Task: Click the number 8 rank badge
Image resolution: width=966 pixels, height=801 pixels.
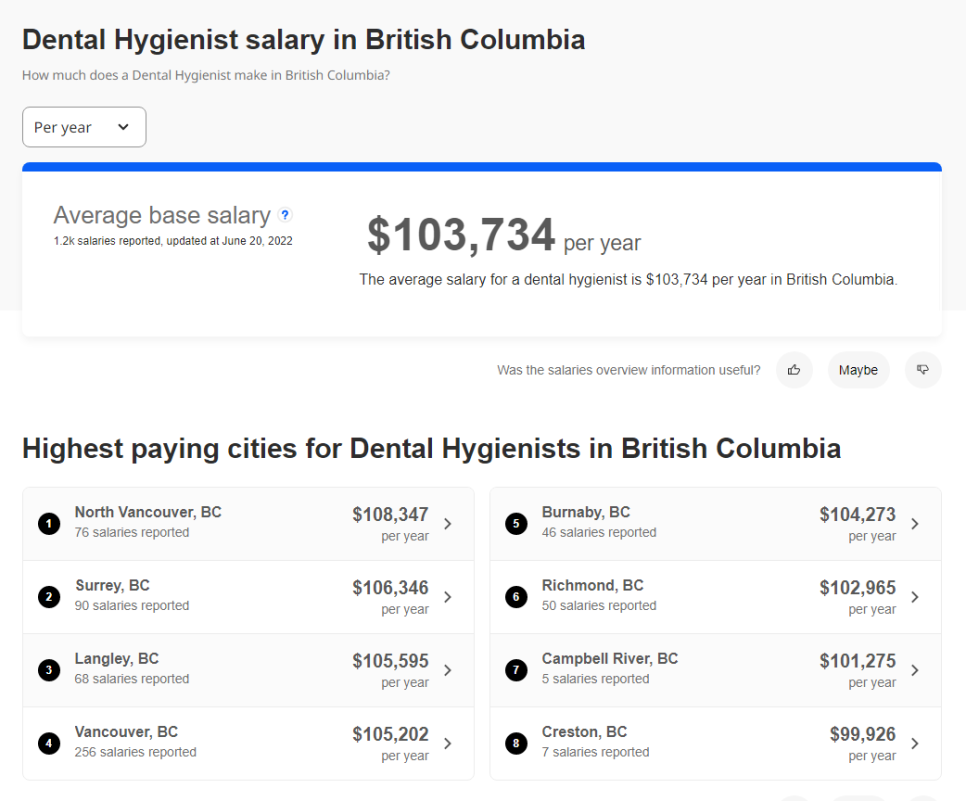Action: [x=516, y=743]
